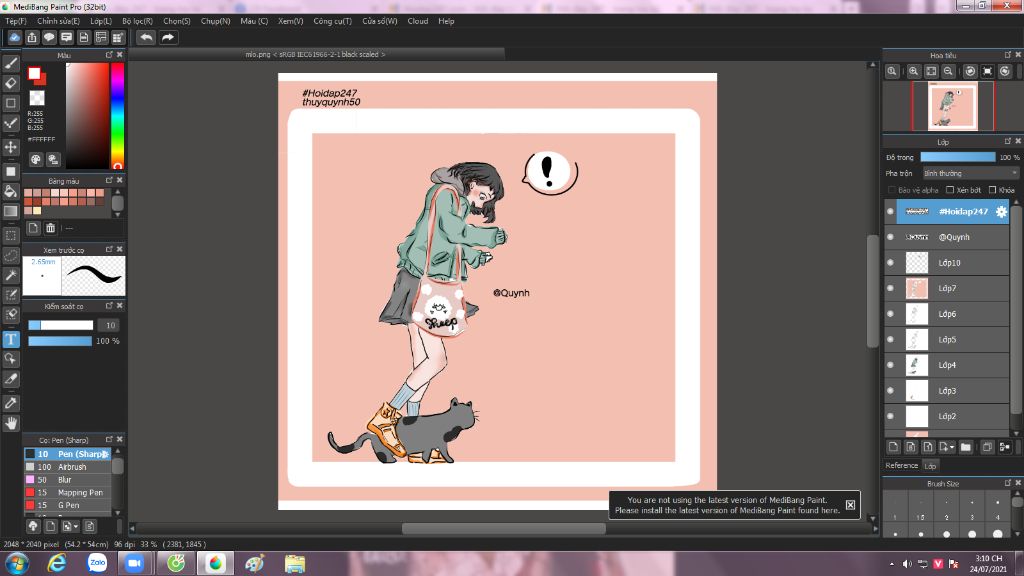Open add-layer dropdown arrow in layer panel

pos(952,447)
